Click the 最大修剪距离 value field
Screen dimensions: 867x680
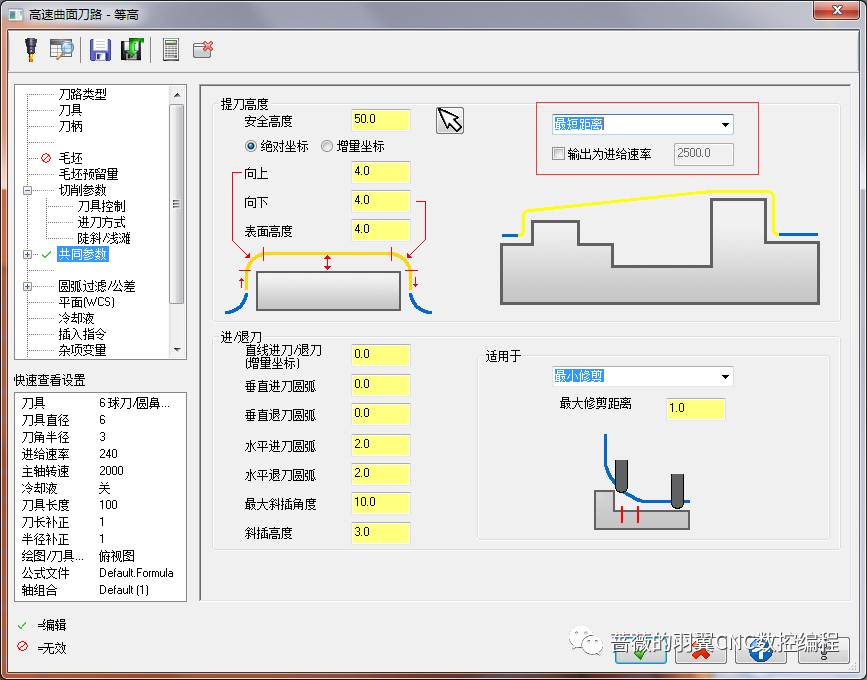[x=696, y=409]
